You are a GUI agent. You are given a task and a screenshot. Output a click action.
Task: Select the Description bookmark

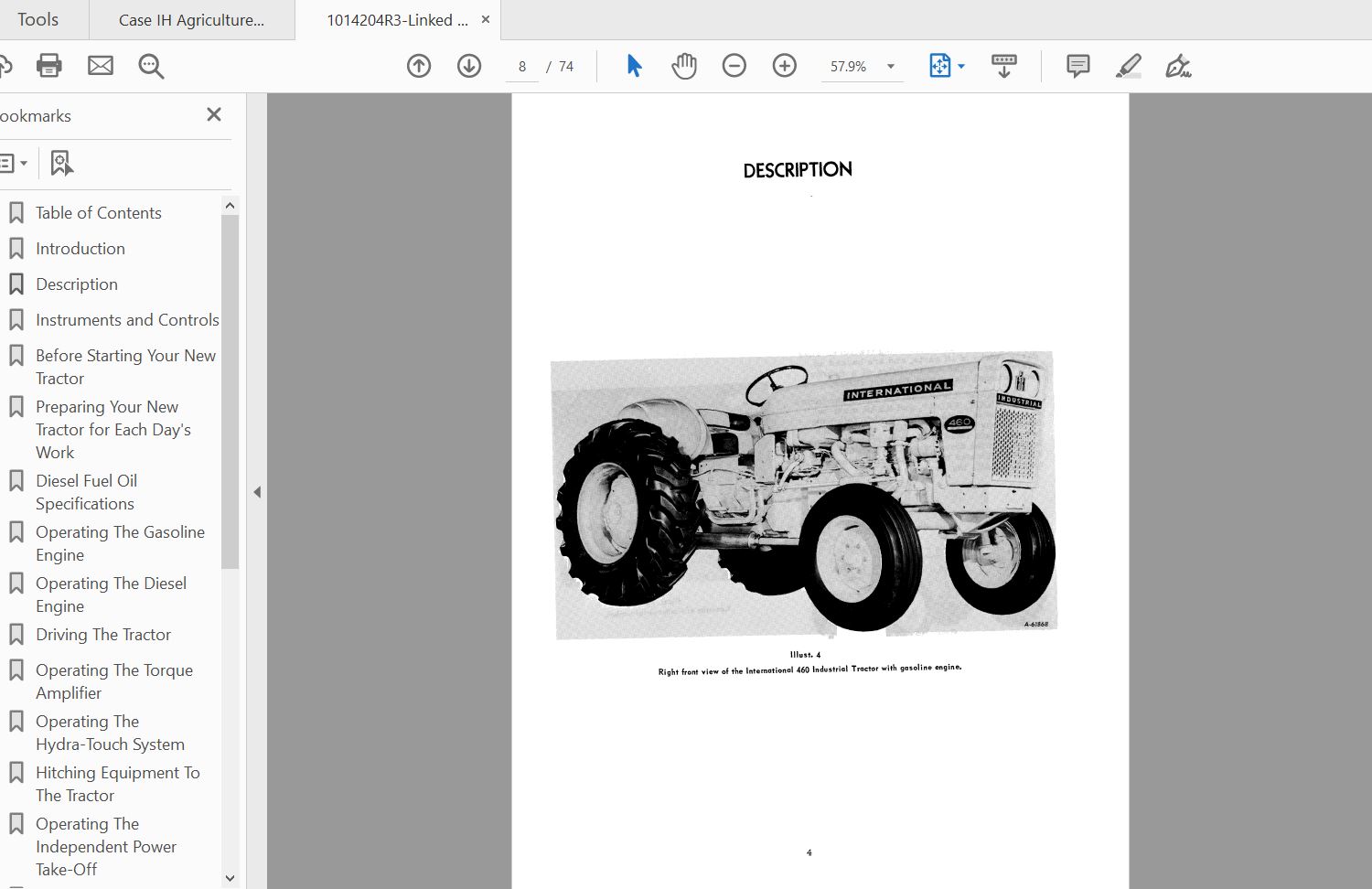coord(77,284)
